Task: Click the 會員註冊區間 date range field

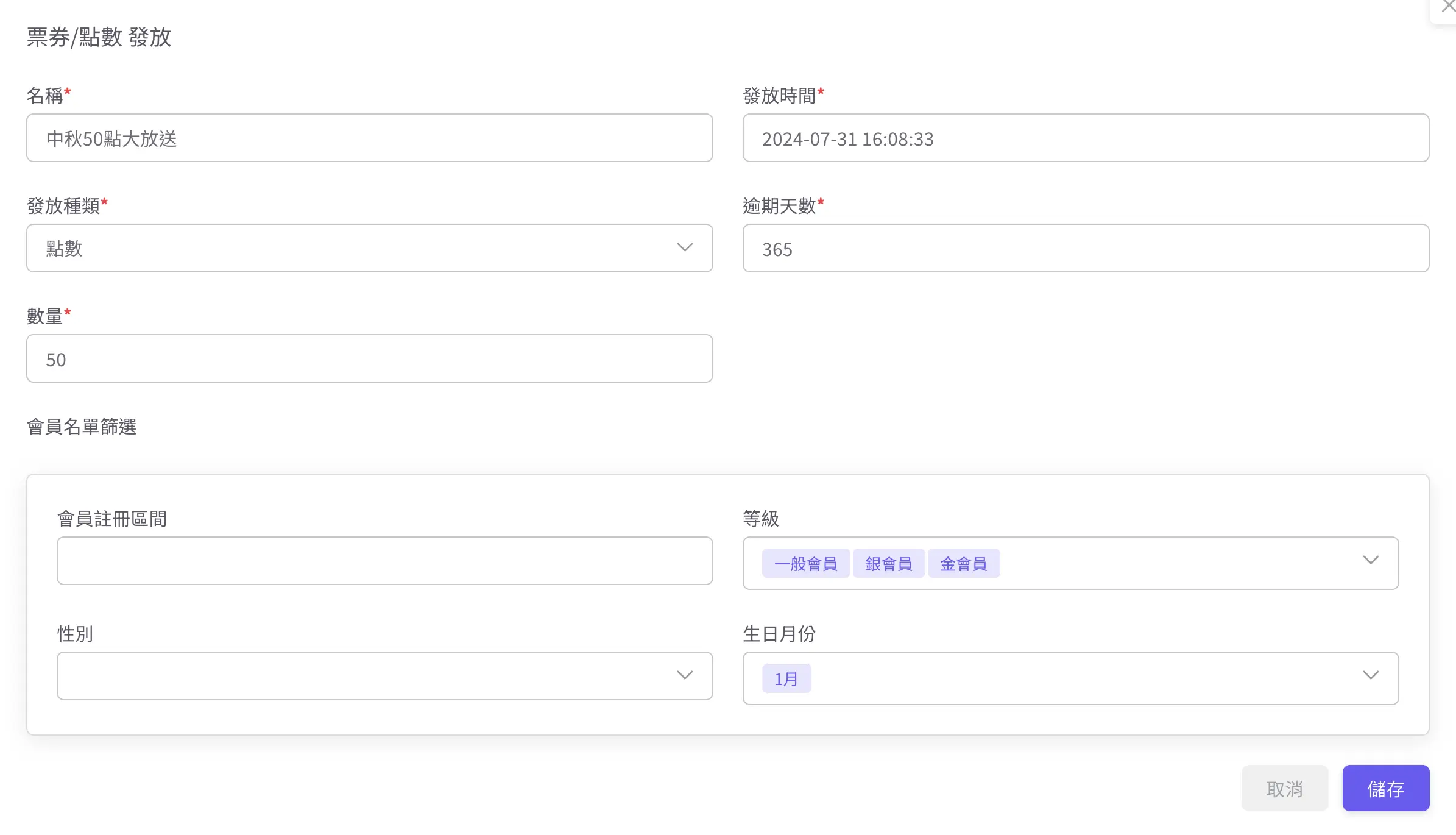Action: click(384, 561)
